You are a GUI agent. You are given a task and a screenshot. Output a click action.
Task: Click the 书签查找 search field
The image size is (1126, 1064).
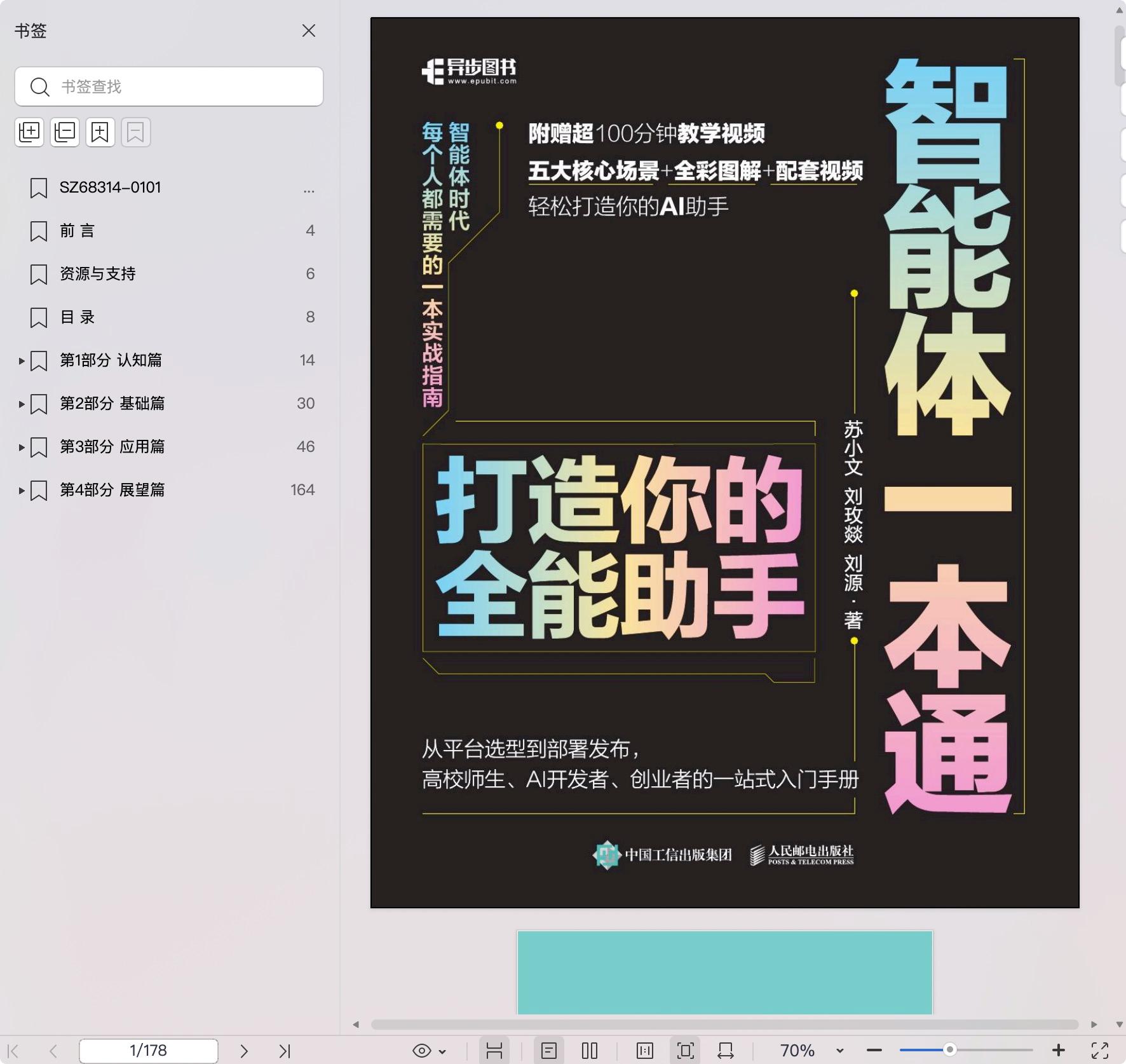(x=178, y=86)
